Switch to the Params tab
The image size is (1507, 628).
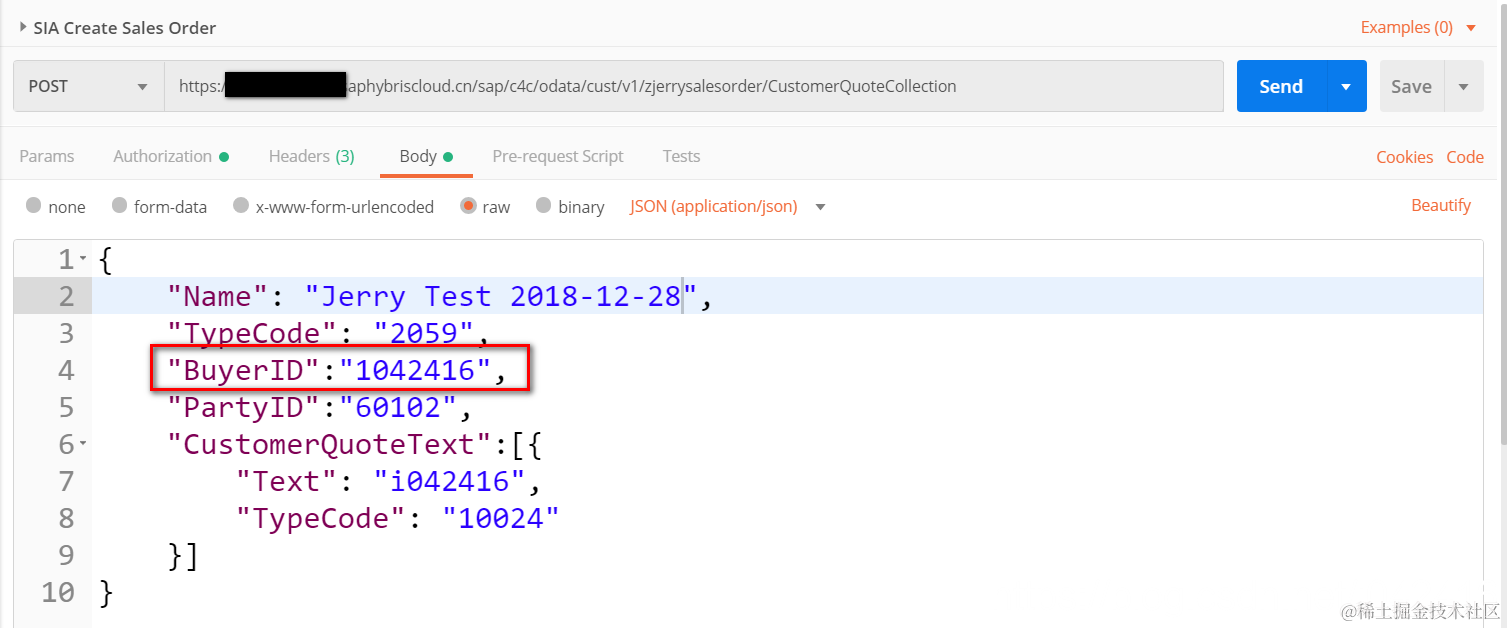click(47, 156)
